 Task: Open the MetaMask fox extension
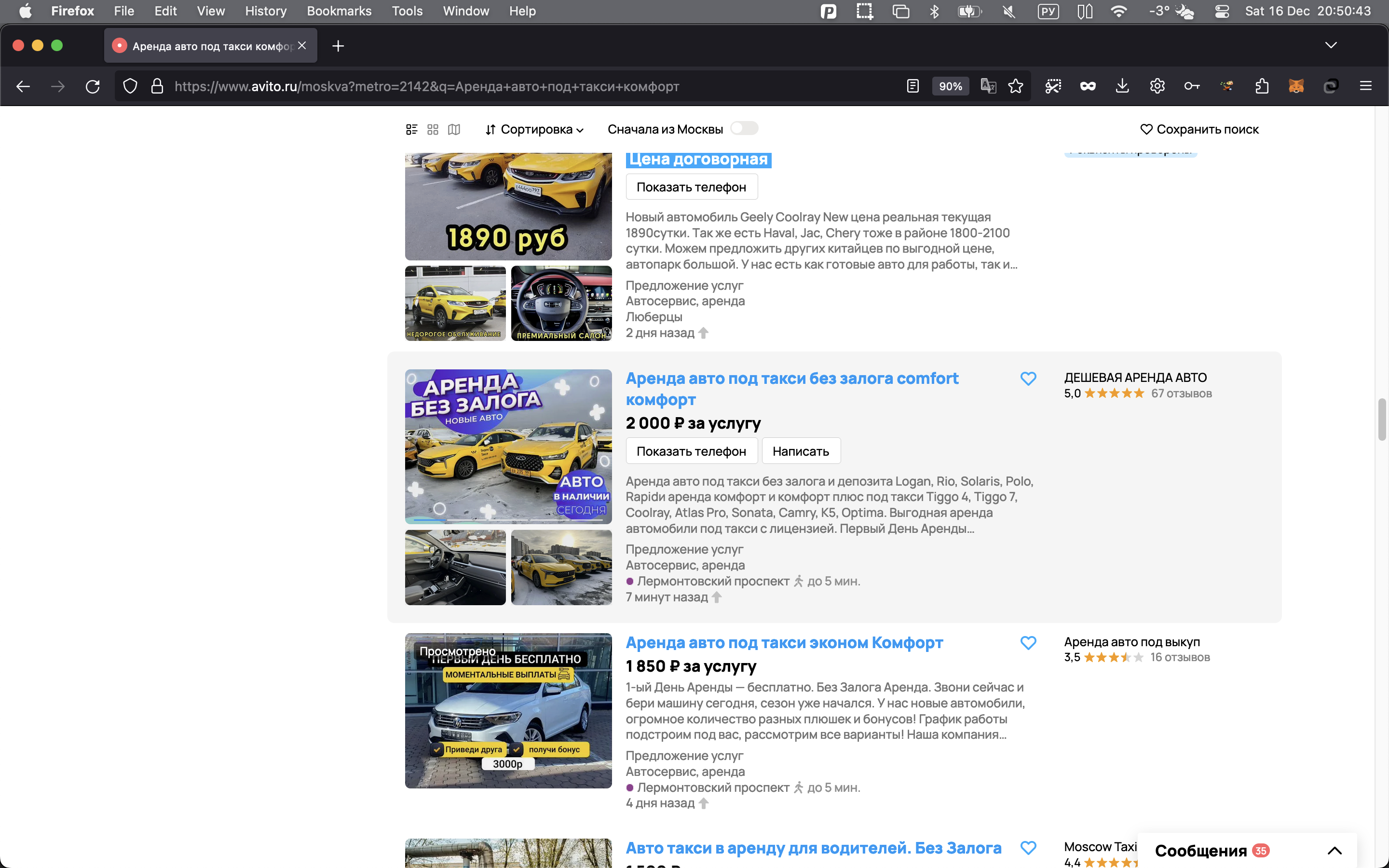click(x=1296, y=86)
